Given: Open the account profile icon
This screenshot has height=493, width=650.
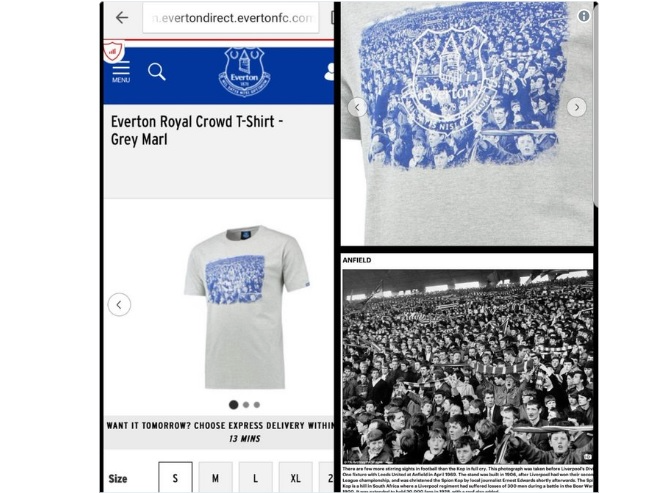Looking at the screenshot, I should pos(329,72).
